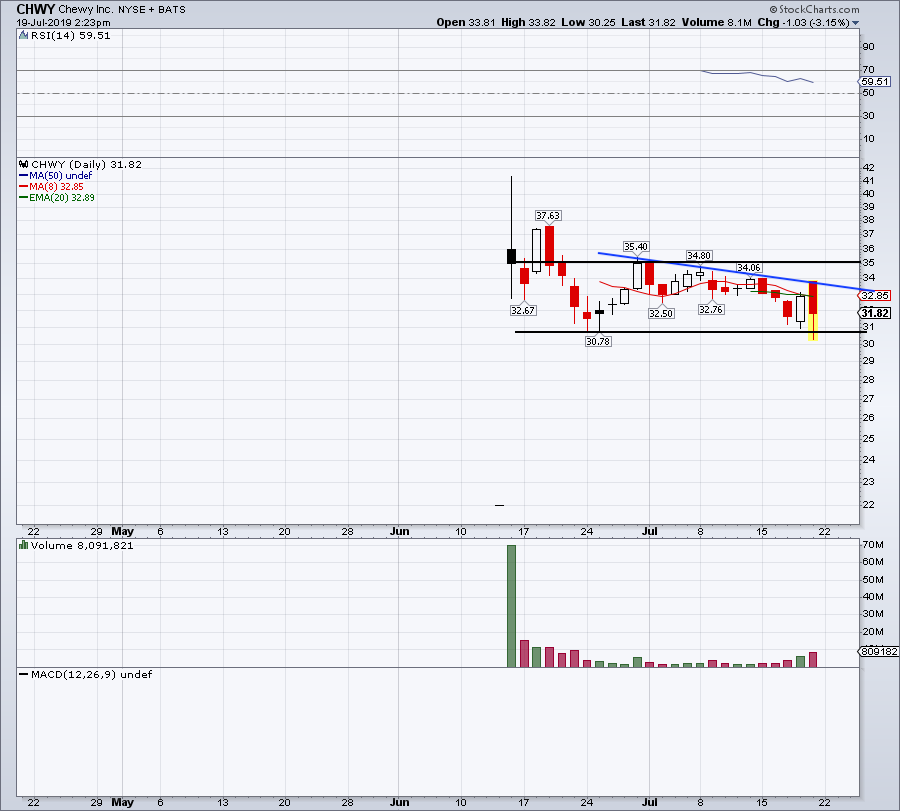Click the green EMA(20) legend line marker
This screenshot has height=811, width=900.
(24, 197)
